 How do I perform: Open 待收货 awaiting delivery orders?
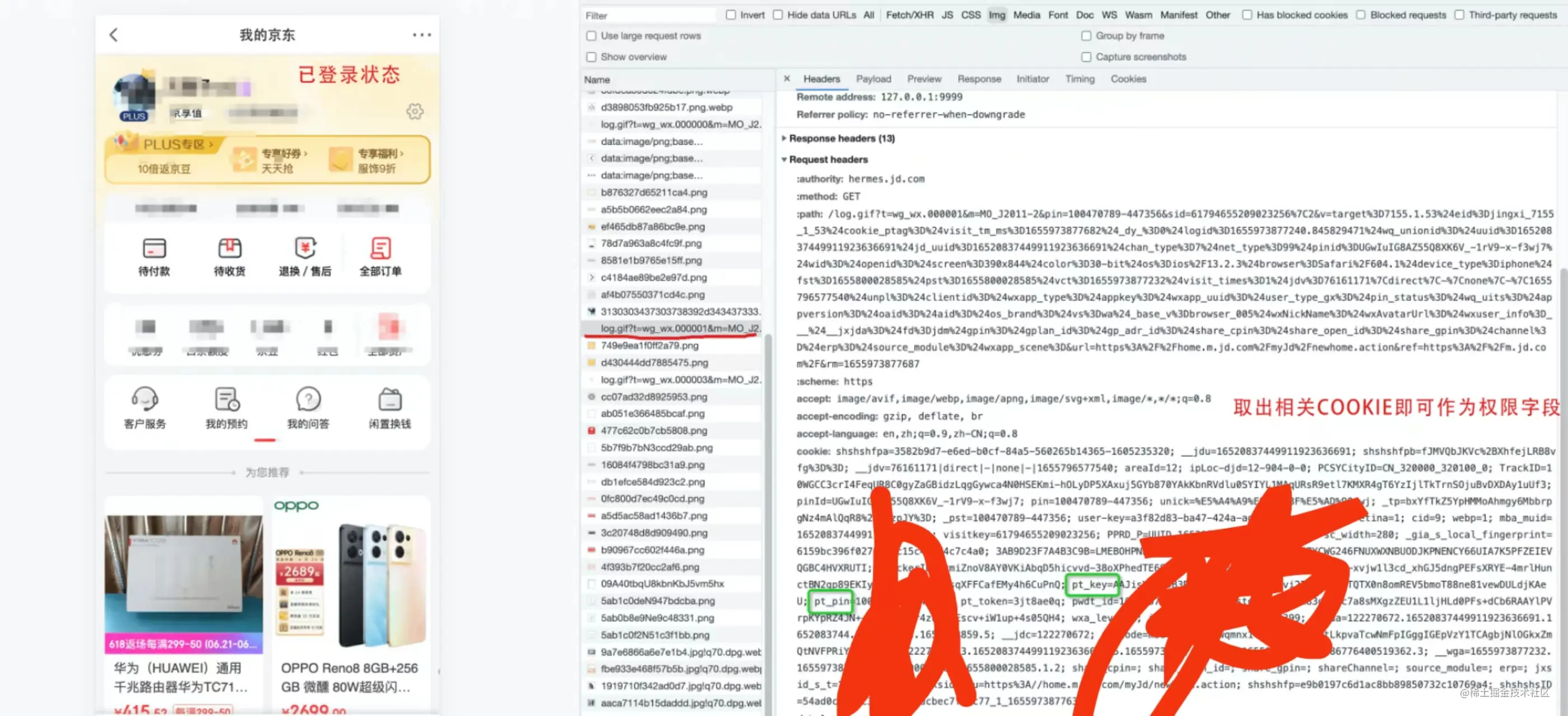click(229, 257)
